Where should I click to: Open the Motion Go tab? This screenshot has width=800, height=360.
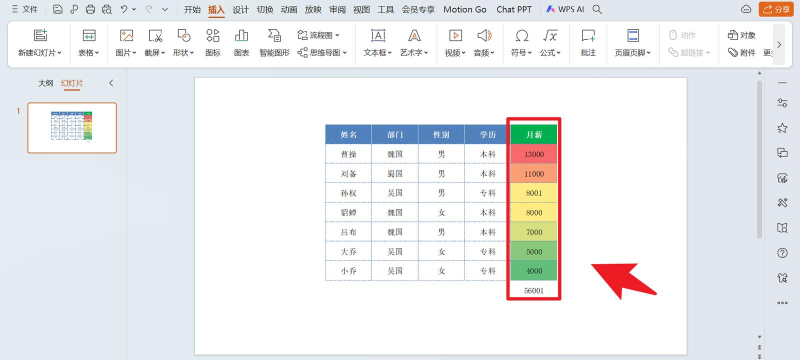pos(465,9)
